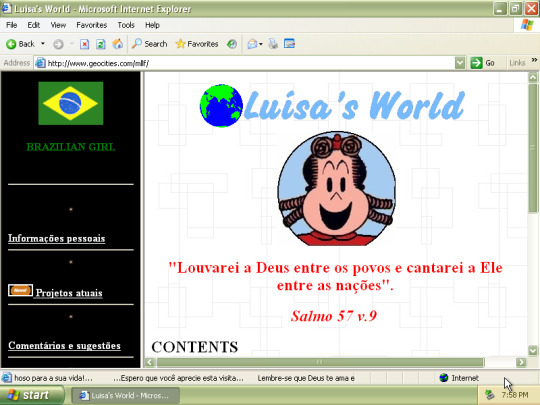The image size is (540, 405).
Task: Expand the Links toolbar chevron
Action: (534, 60)
